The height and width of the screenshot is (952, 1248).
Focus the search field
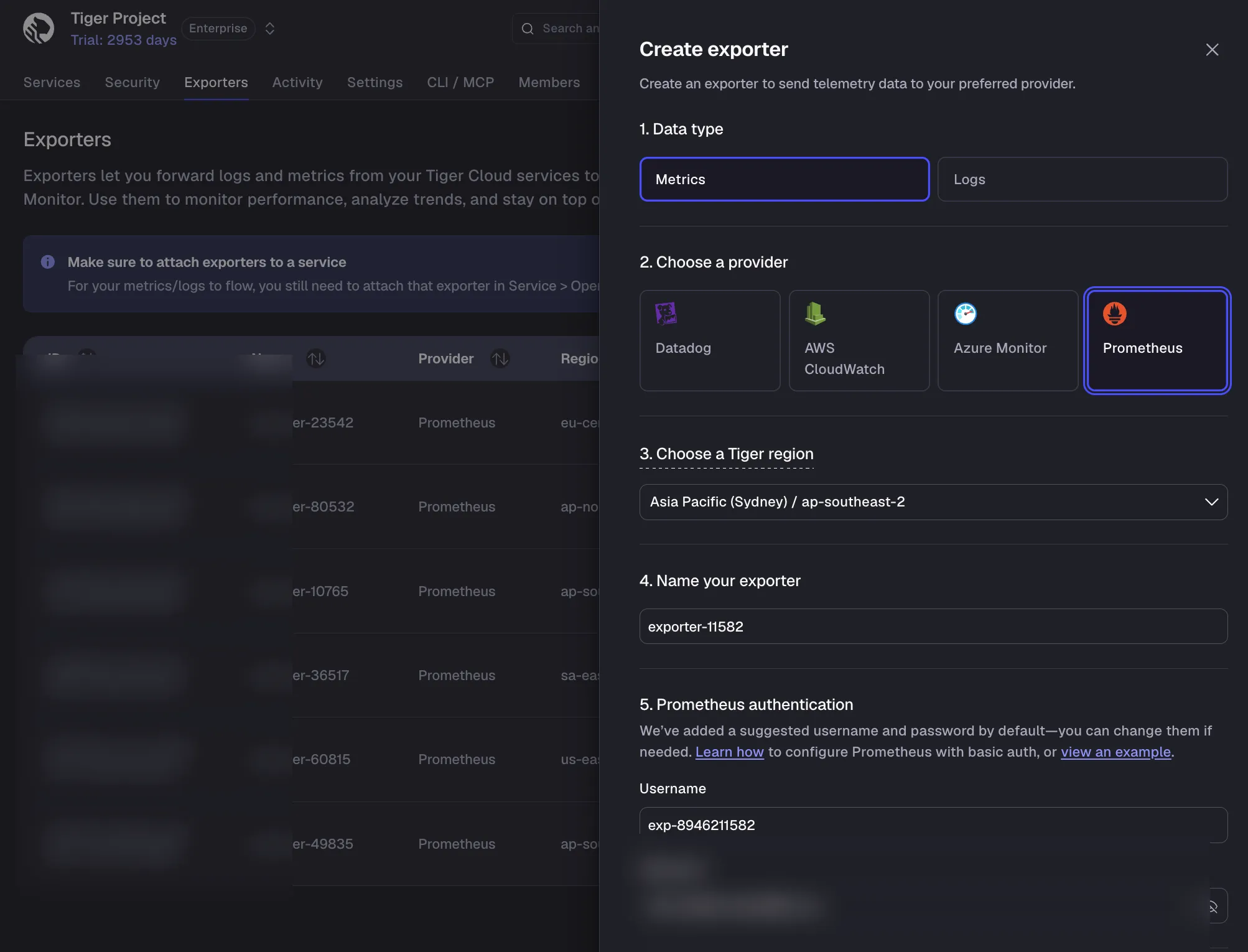point(556,29)
